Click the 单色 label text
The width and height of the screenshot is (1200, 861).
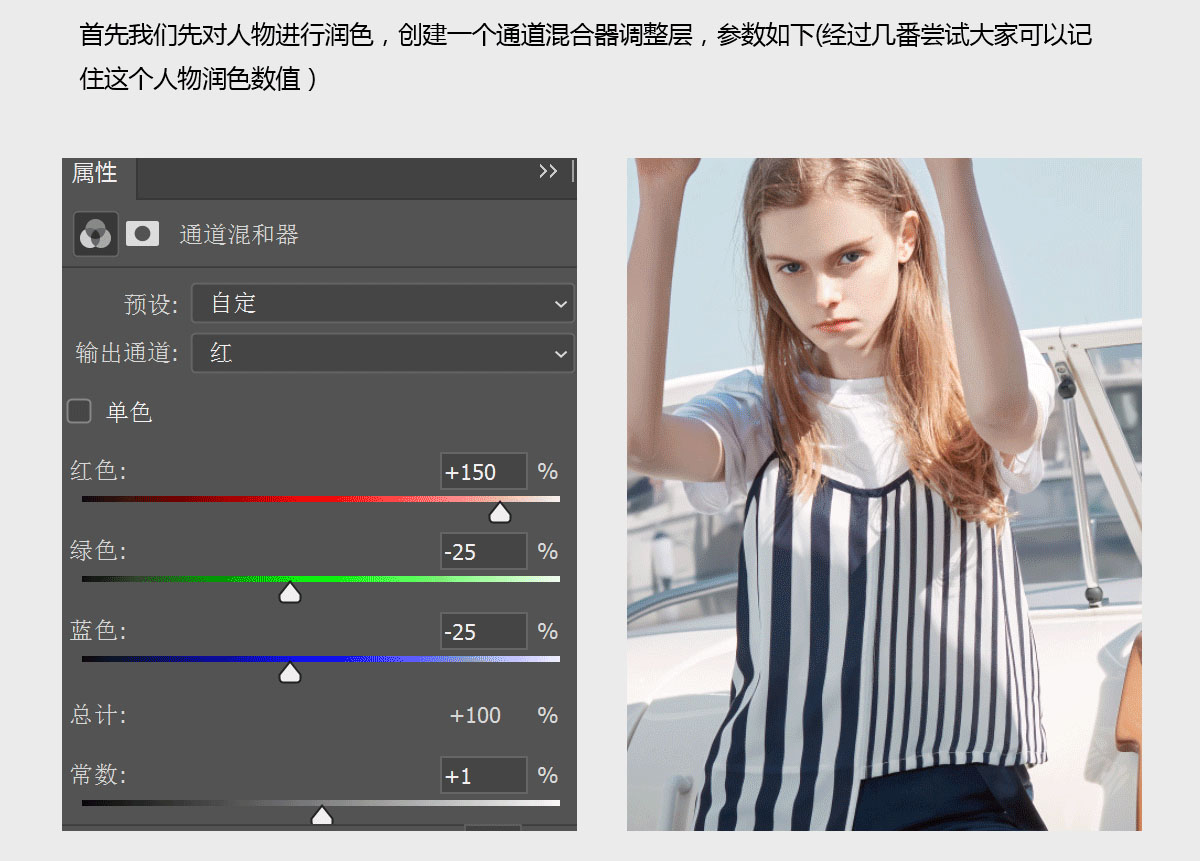(129, 412)
